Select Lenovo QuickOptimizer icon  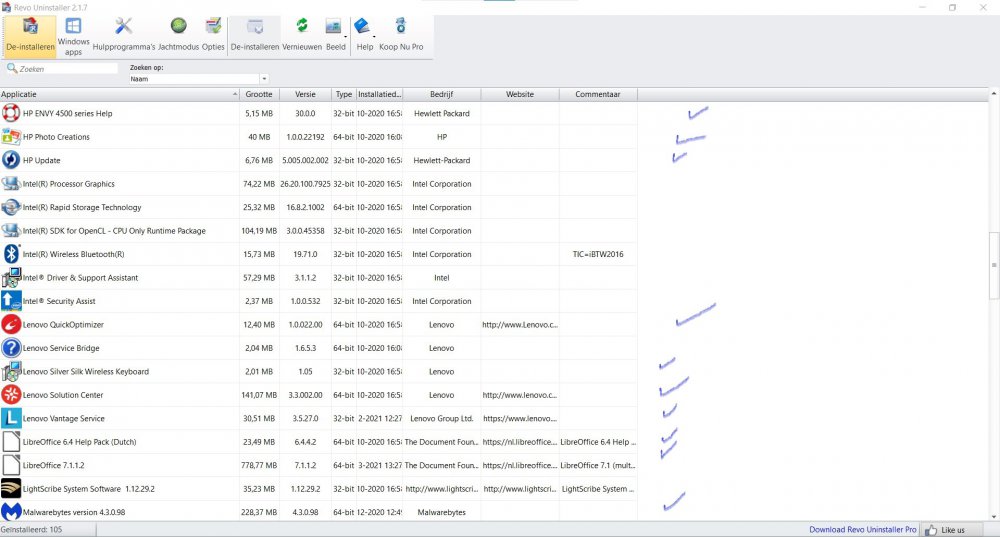(x=11, y=325)
